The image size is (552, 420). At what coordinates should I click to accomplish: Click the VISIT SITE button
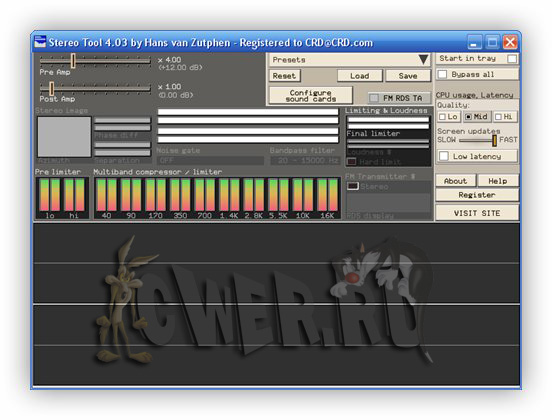point(477,213)
